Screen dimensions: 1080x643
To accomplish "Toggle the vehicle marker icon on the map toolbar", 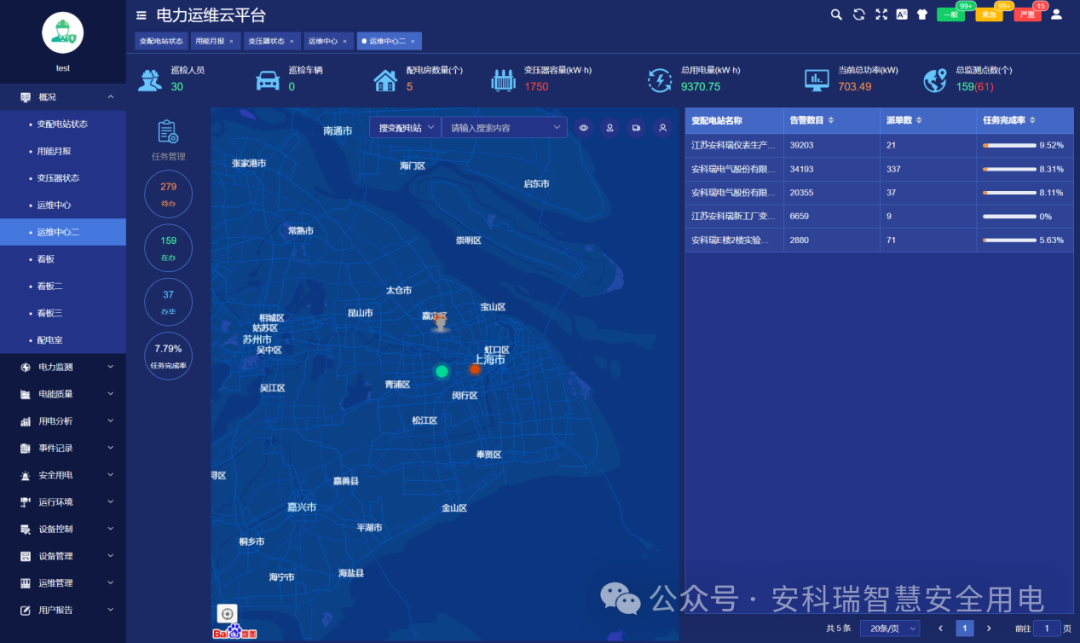I will 637,128.
